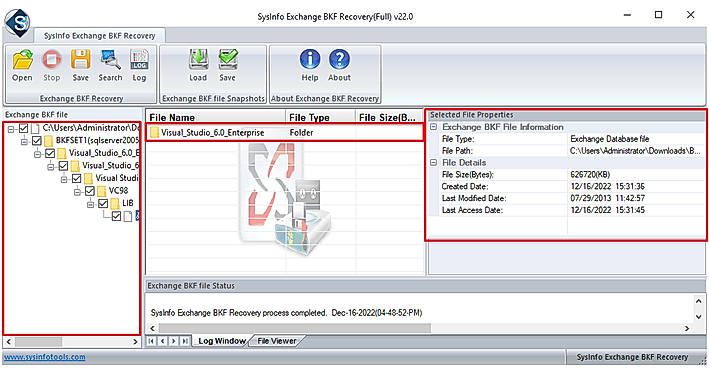The height and width of the screenshot is (368, 709).
Task: Toggle checkbox for VC98 folder
Action: click(x=90, y=191)
